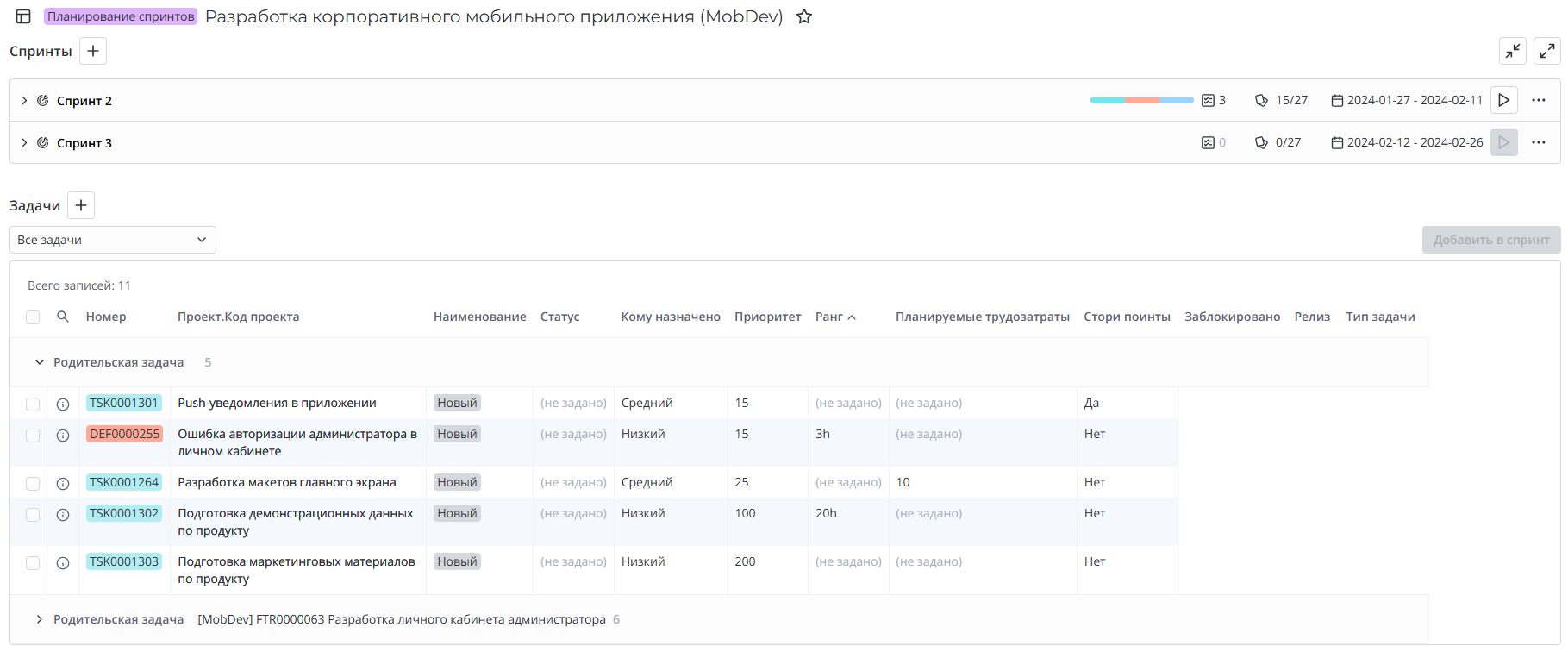
Task: Open info icon for task TSK0001301
Action: click(63, 404)
